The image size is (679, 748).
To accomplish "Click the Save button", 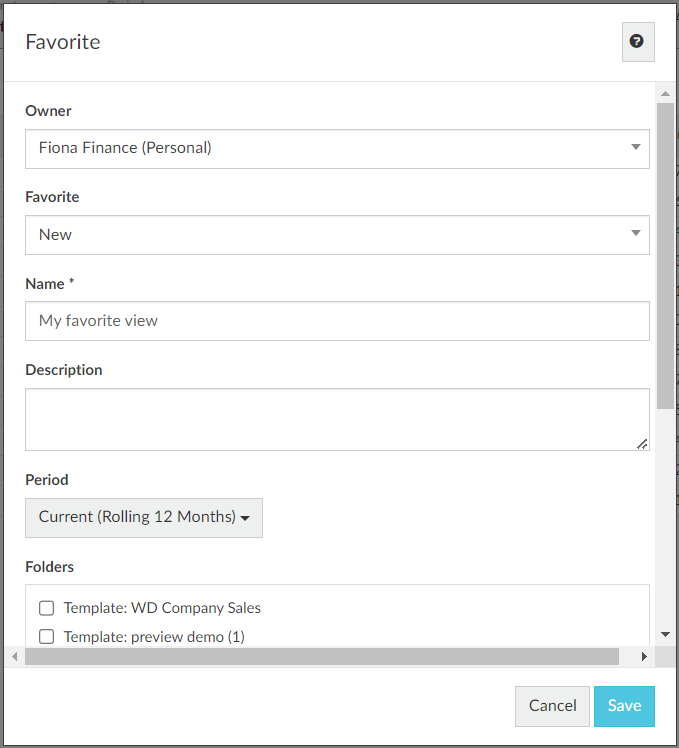I will click(624, 706).
